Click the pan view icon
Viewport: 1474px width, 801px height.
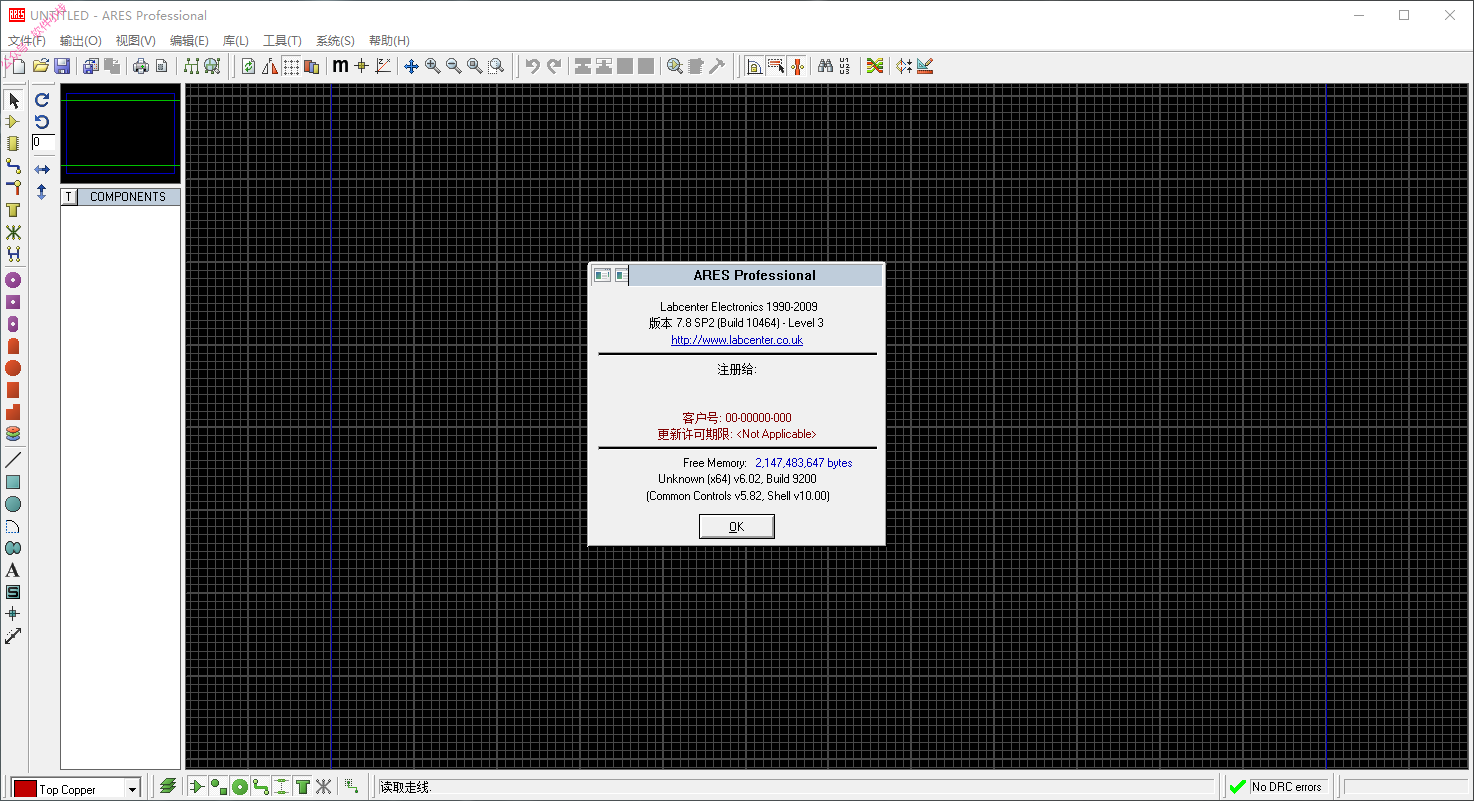411,66
